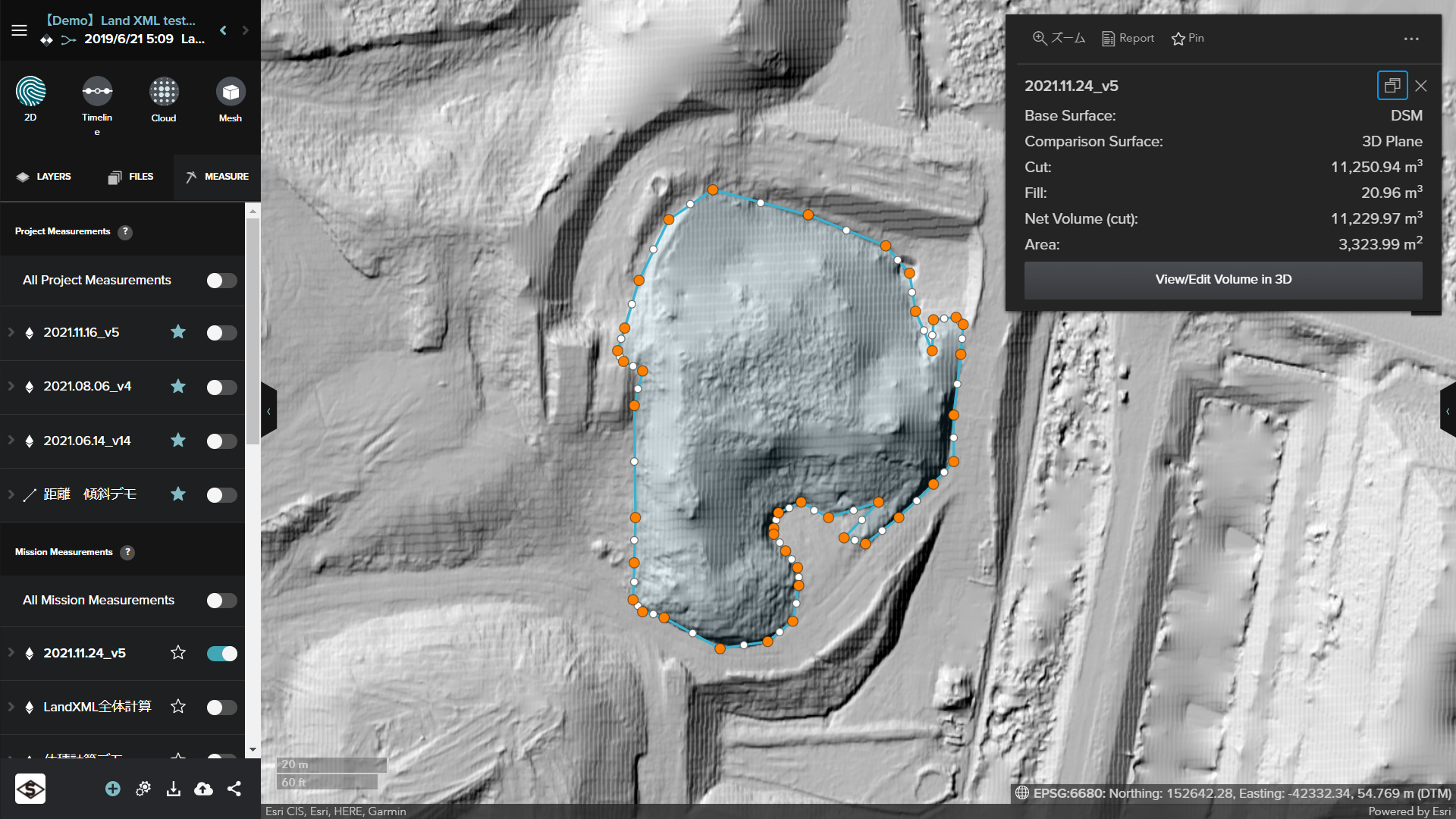Open the measurement Report
The image size is (1456, 819).
pyautogui.click(x=1128, y=38)
